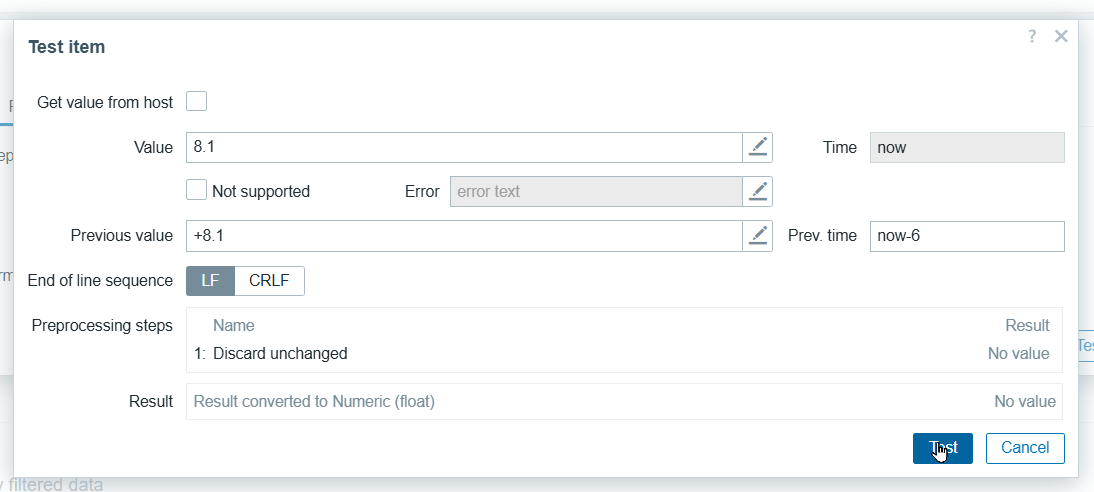Click into the Value input field
This screenshot has height=492, width=1094.
click(x=464, y=147)
